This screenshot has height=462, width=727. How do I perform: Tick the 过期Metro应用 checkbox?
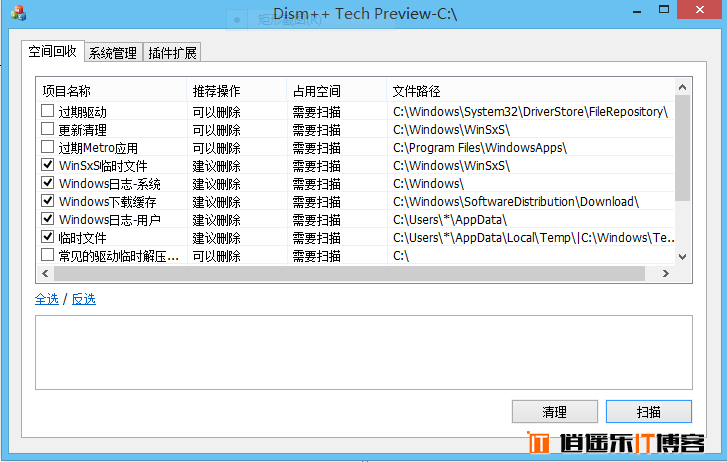pyautogui.click(x=47, y=147)
